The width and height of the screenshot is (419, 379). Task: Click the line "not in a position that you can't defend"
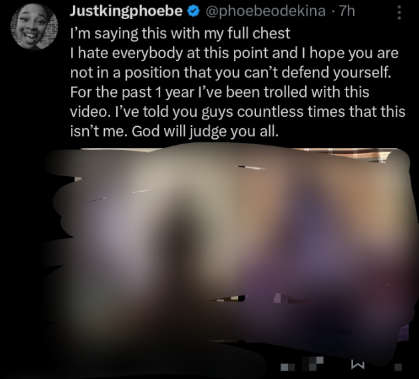coord(230,72)
